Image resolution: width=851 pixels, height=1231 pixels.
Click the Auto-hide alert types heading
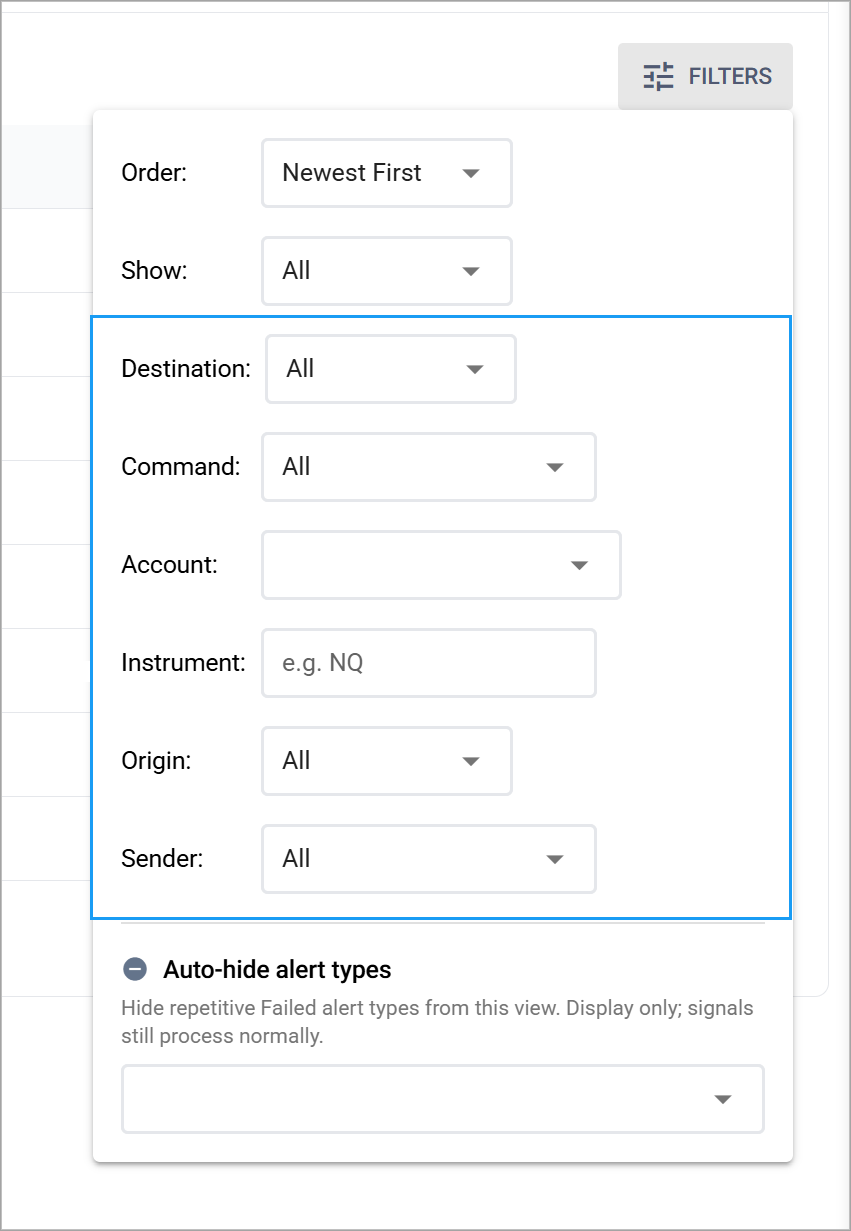[x=277, y=969]
